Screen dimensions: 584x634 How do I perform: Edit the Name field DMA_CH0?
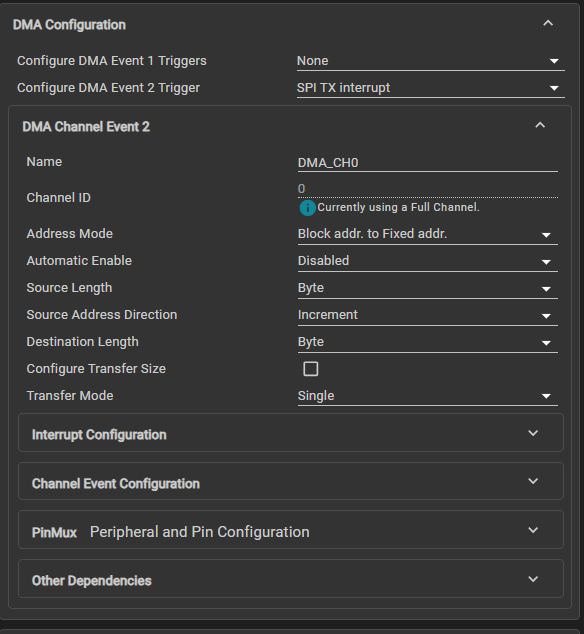(427, 163)
